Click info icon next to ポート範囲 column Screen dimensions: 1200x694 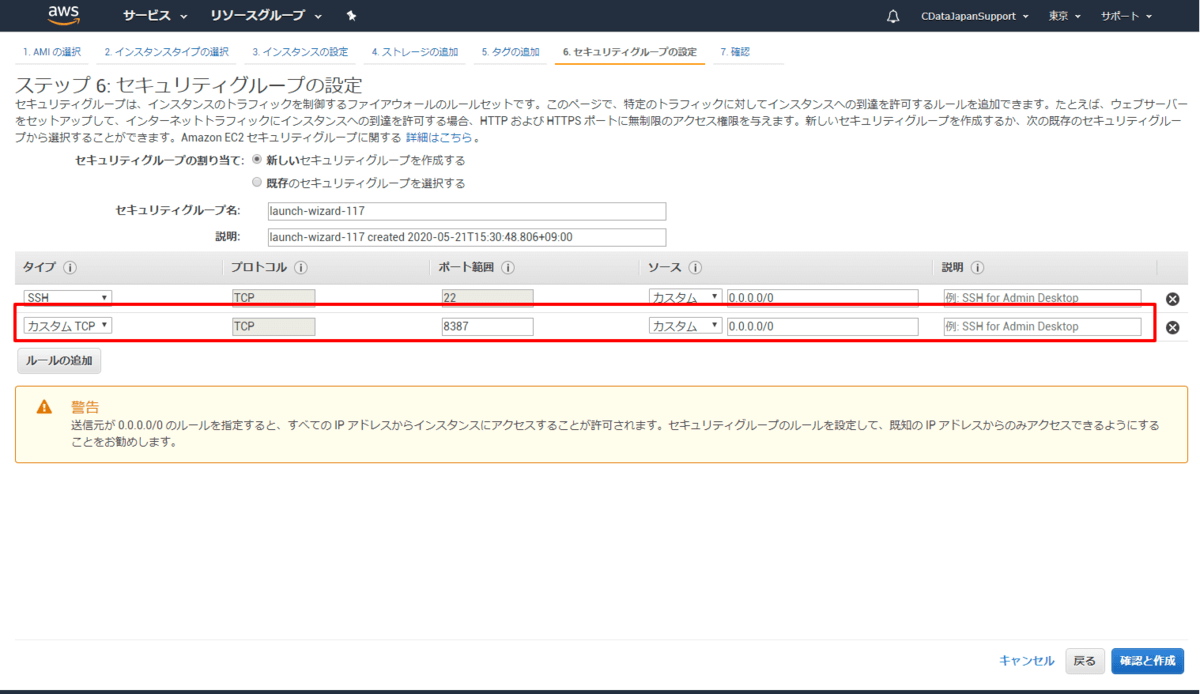point(508,268)
